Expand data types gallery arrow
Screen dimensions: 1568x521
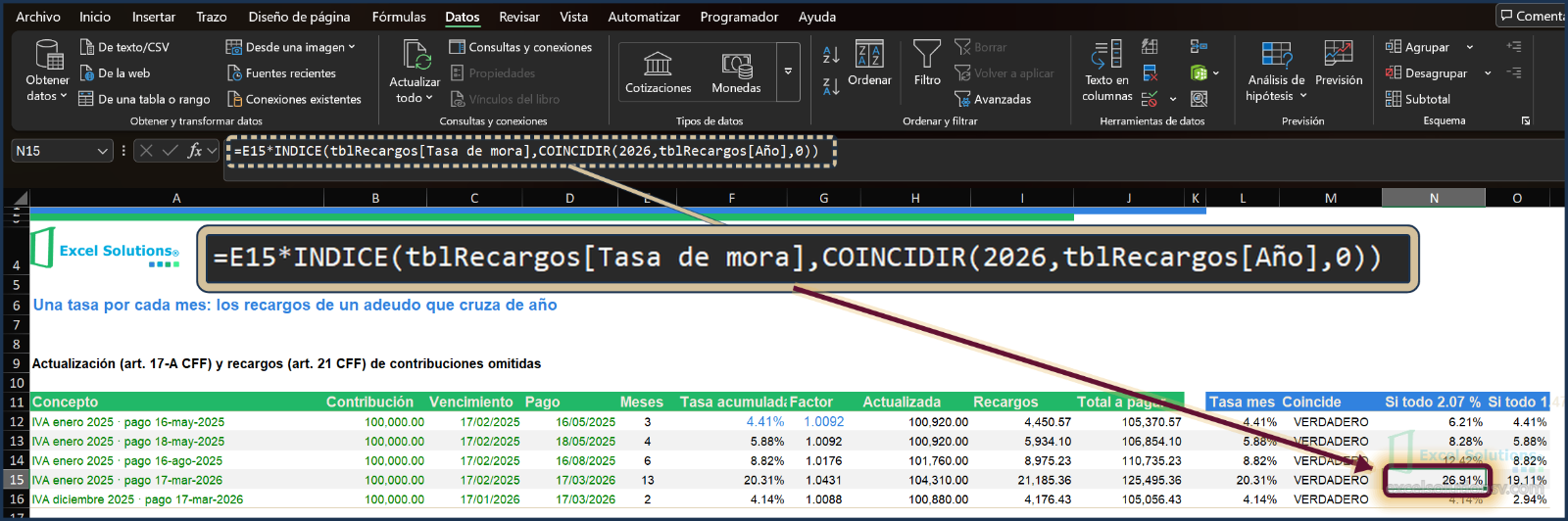pos(788,71)
